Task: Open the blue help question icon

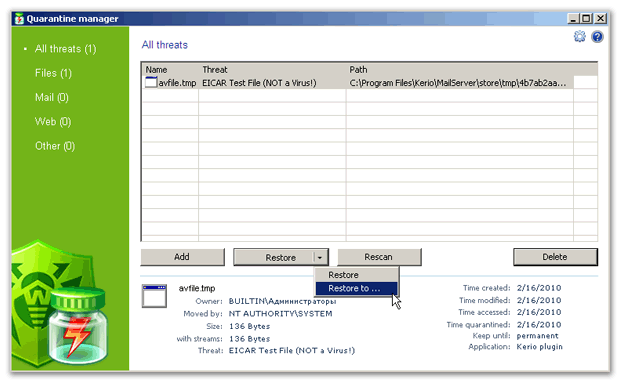Action: point(597,37)
